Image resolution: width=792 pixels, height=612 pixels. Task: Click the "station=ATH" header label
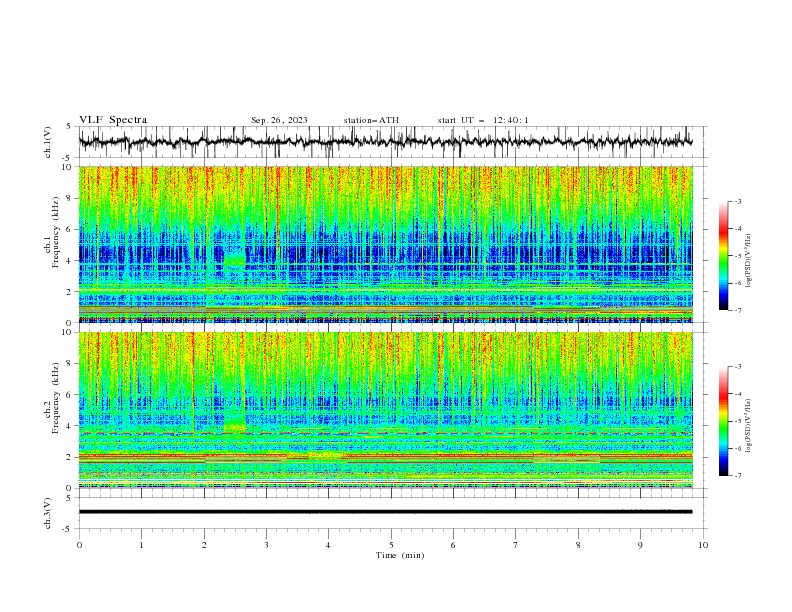pyautogui.click(x=371, y=120)
